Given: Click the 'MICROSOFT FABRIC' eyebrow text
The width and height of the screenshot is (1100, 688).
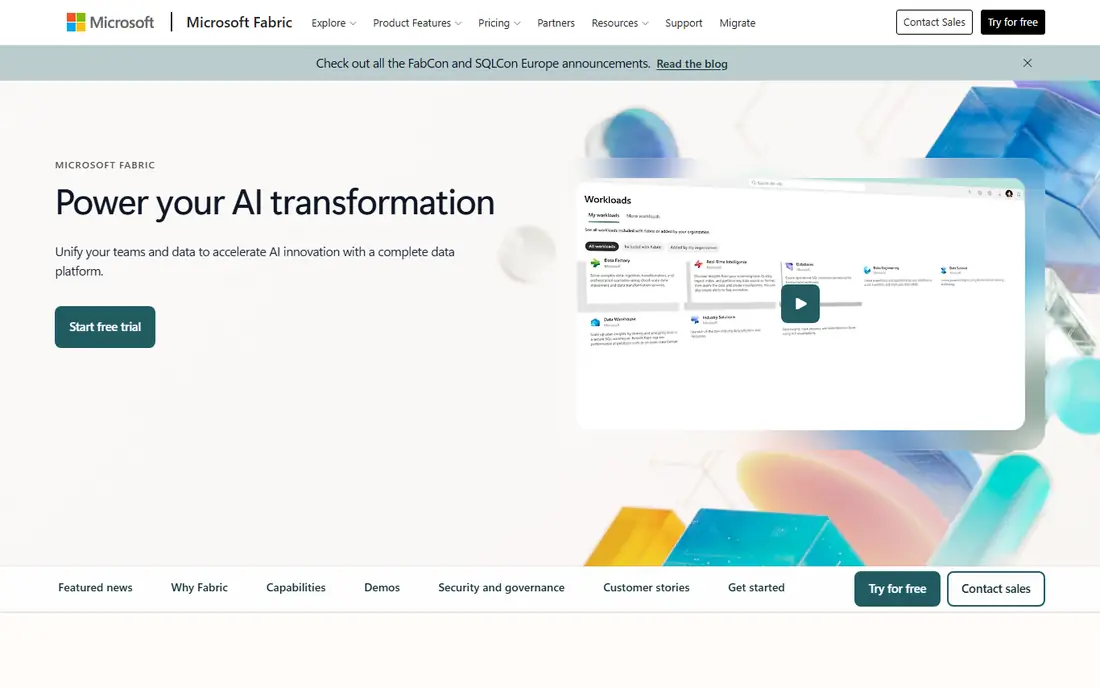Looking at the screenshot, I should click(x=105, y=166).
